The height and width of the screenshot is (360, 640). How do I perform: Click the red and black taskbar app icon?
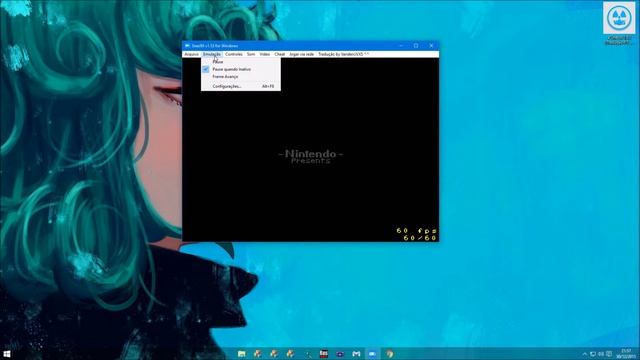pyautogui.click(x=324, y=354)
